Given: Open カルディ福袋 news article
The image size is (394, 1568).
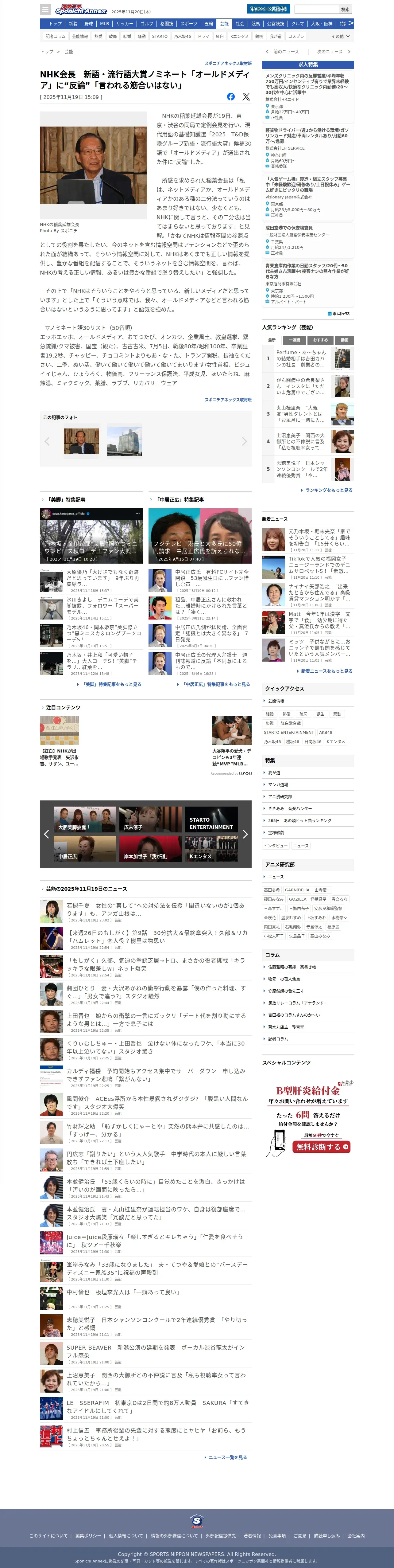Looking at the screenshot, I should pos(145,1077).
